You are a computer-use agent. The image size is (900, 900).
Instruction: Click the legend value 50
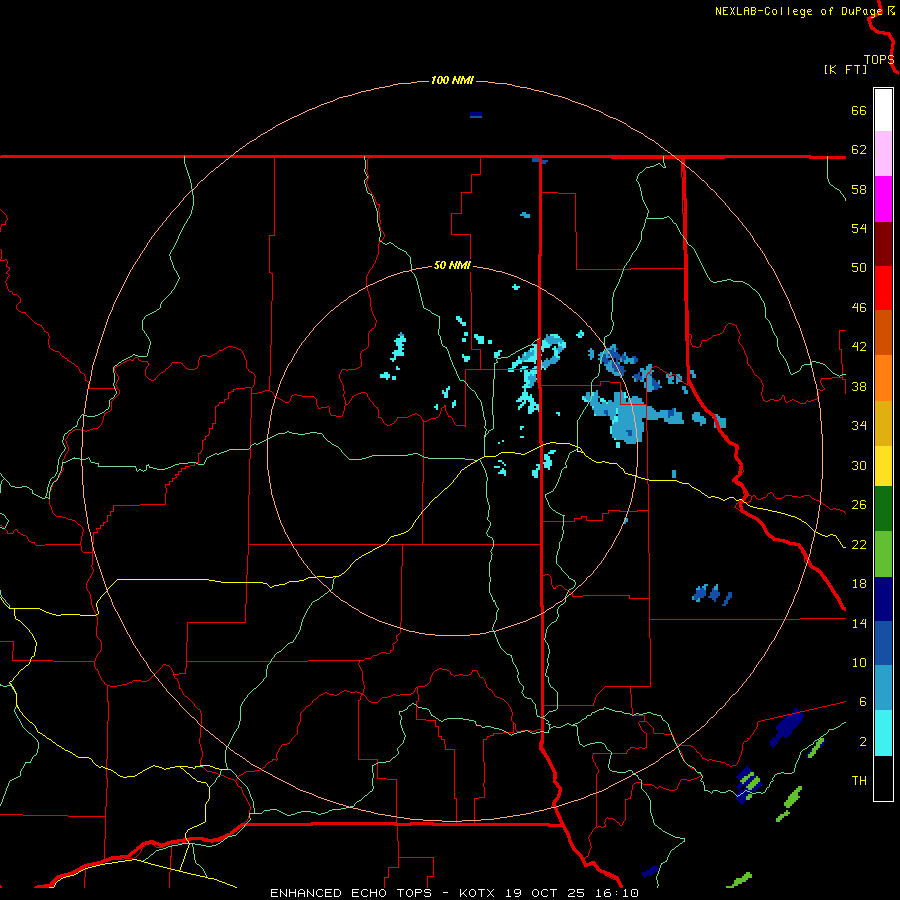coord(859,268)
